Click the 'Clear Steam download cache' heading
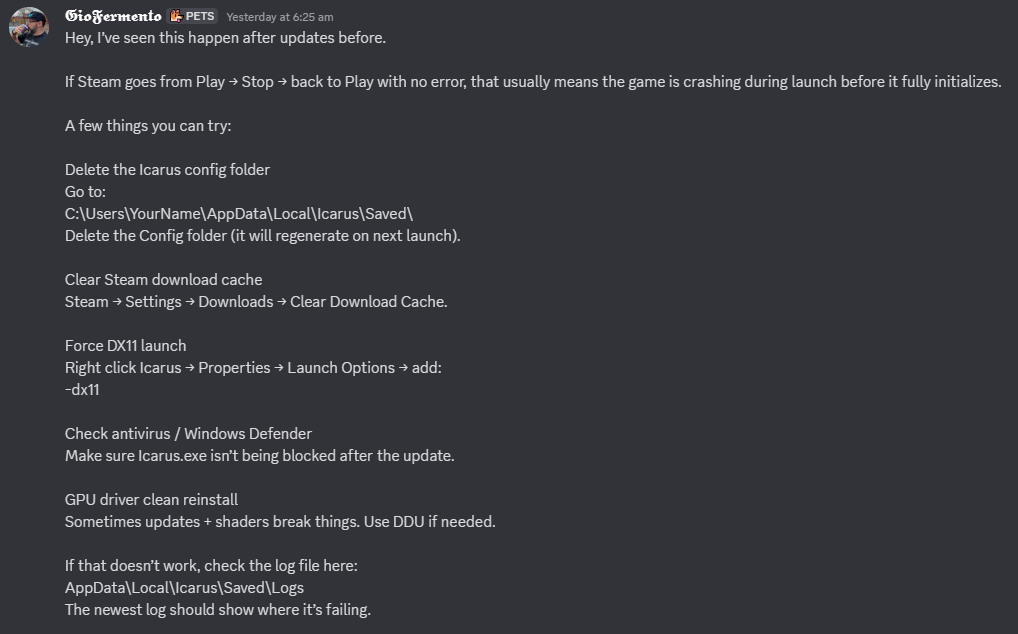 (164, 280)
